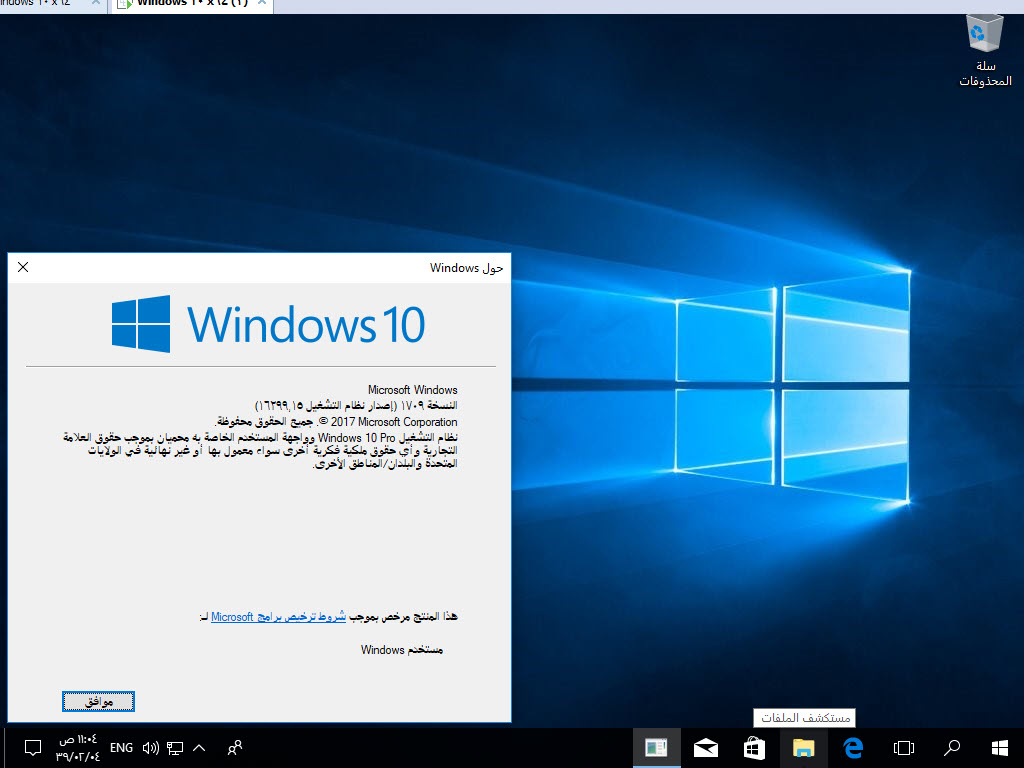Open the People icon in taskbar

tap(234, 748)
